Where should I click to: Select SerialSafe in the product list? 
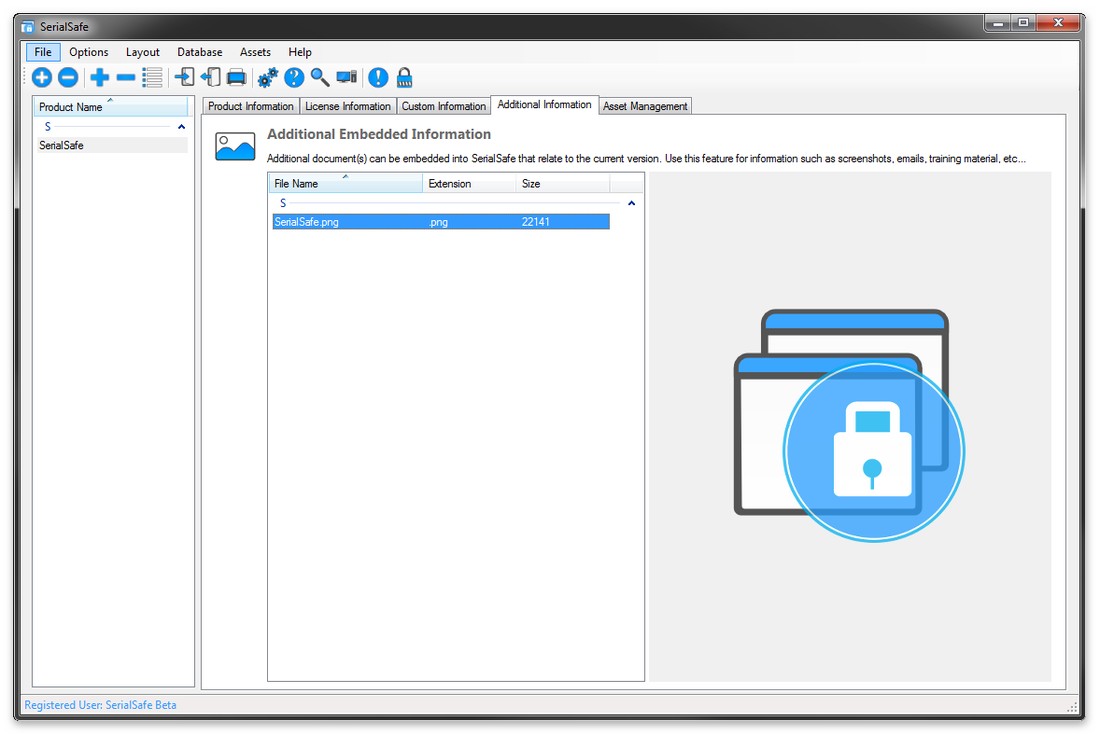(111, 145)
